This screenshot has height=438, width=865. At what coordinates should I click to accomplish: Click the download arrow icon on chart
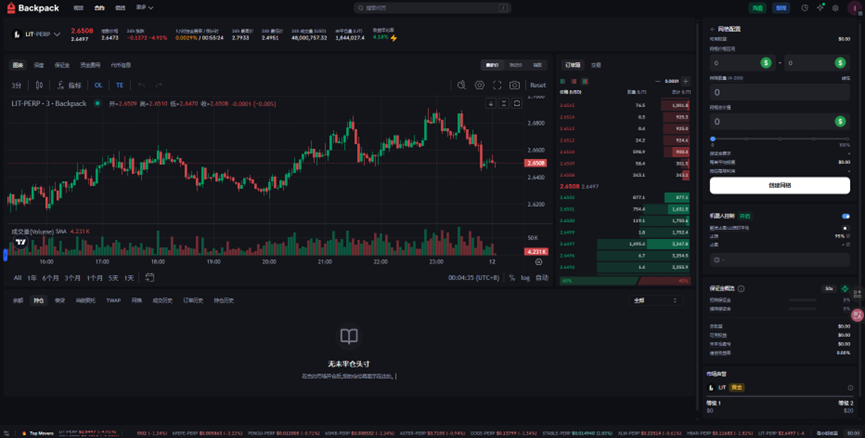tap(490, 103)
